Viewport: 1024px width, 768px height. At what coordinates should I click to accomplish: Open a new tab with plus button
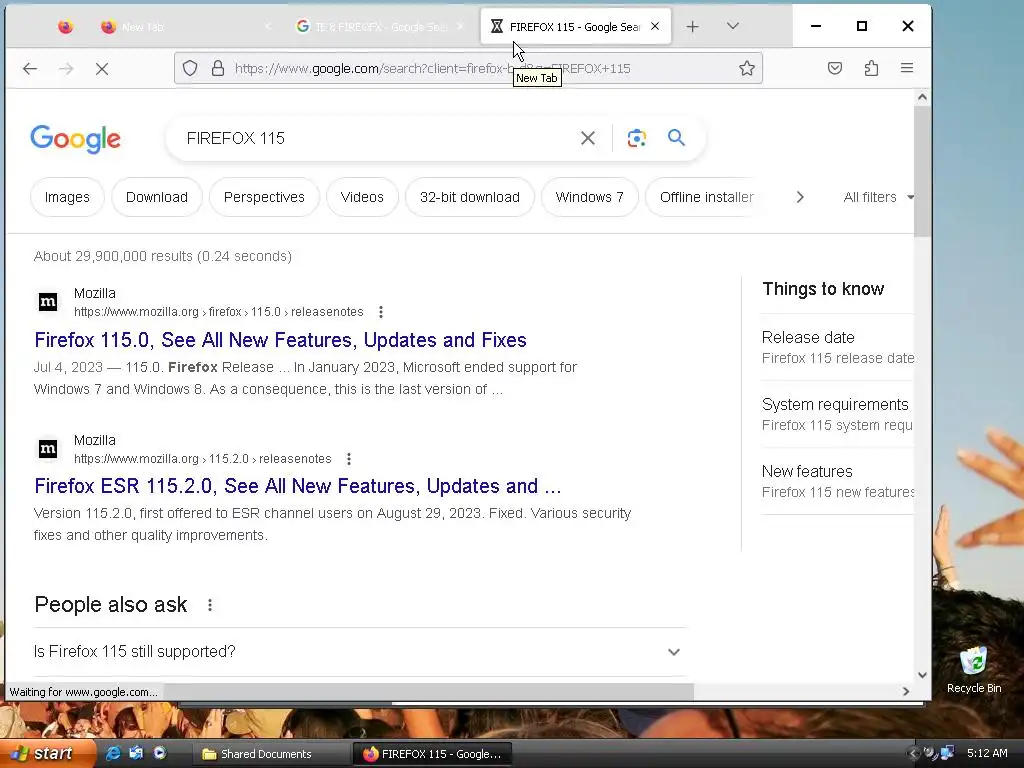693,27
